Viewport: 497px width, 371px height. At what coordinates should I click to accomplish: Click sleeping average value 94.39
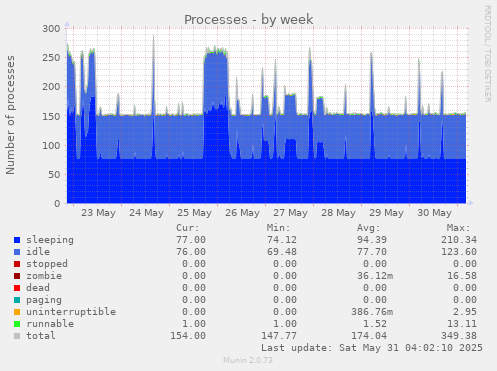coord(372,240)
